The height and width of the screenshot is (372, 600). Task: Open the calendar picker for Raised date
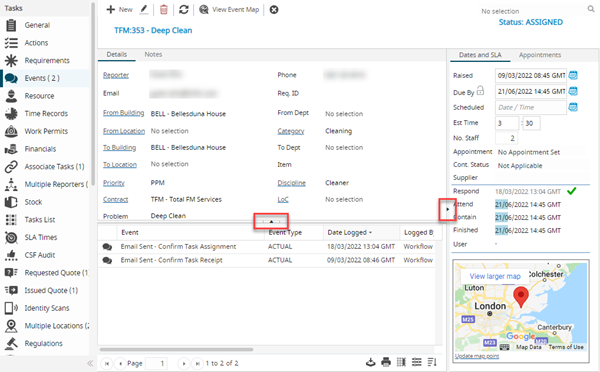(x=573, y=75)
